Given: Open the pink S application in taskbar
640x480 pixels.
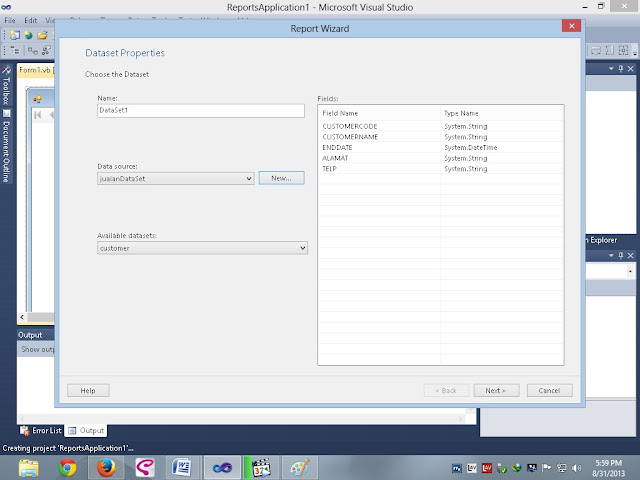Looking at the screenshot, I should tap(145, 467).
